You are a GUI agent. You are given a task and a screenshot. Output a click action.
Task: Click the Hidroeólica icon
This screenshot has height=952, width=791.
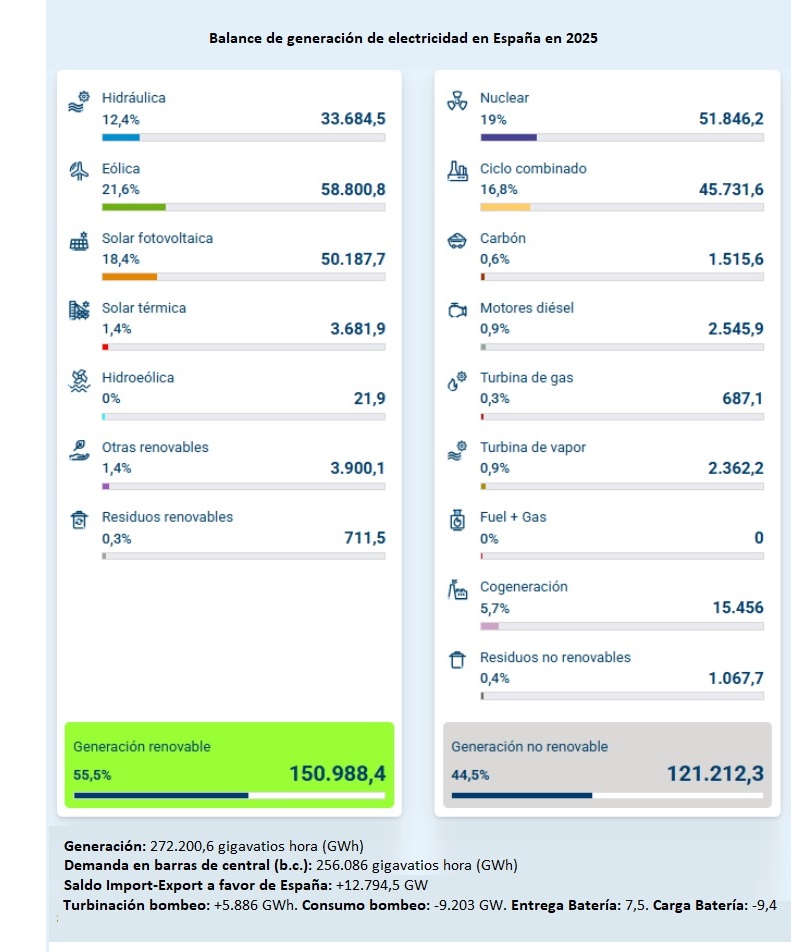click(x=79, y=381)
